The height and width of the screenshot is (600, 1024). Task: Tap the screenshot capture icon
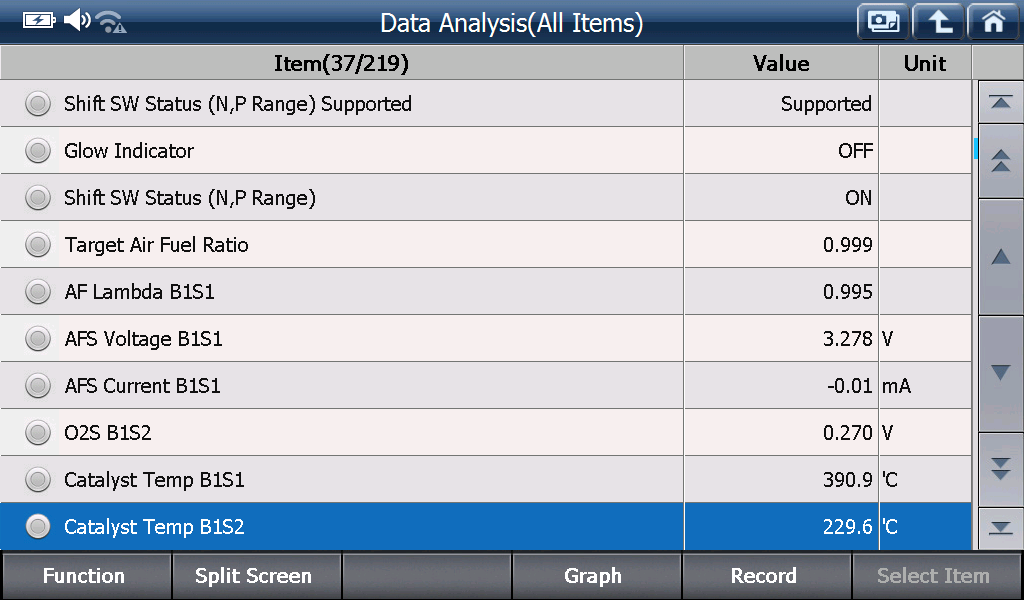pyautogui.click(x=883, y=22)
